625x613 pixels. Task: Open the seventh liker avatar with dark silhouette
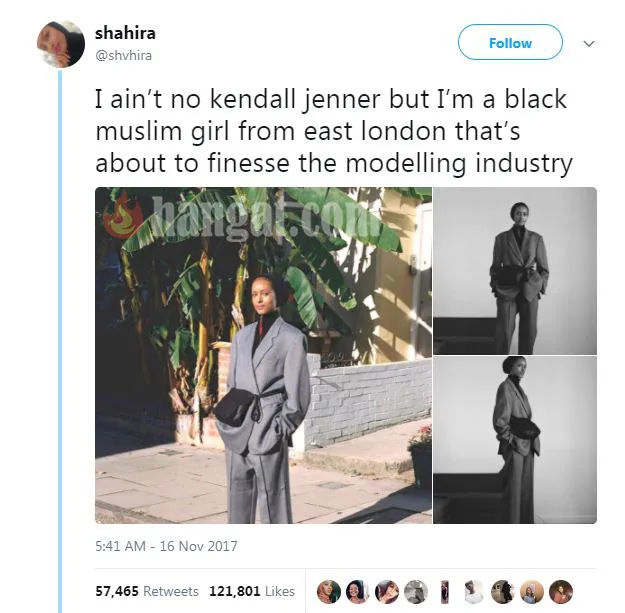[503, 591]
